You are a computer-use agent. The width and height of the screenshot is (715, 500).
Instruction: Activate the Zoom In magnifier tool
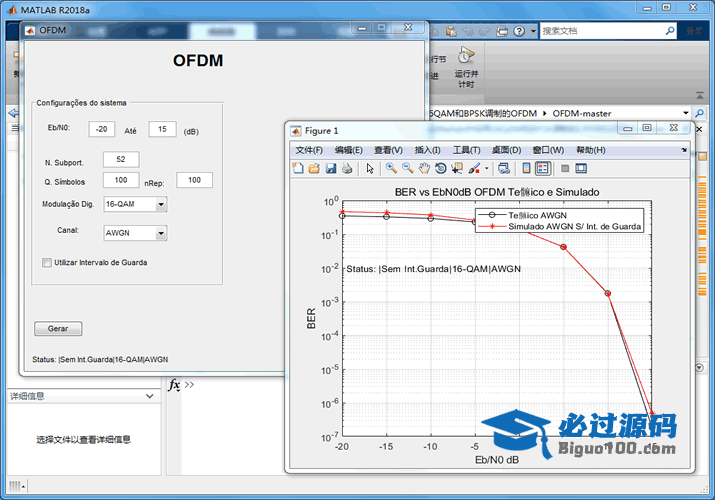coord(391,168)
